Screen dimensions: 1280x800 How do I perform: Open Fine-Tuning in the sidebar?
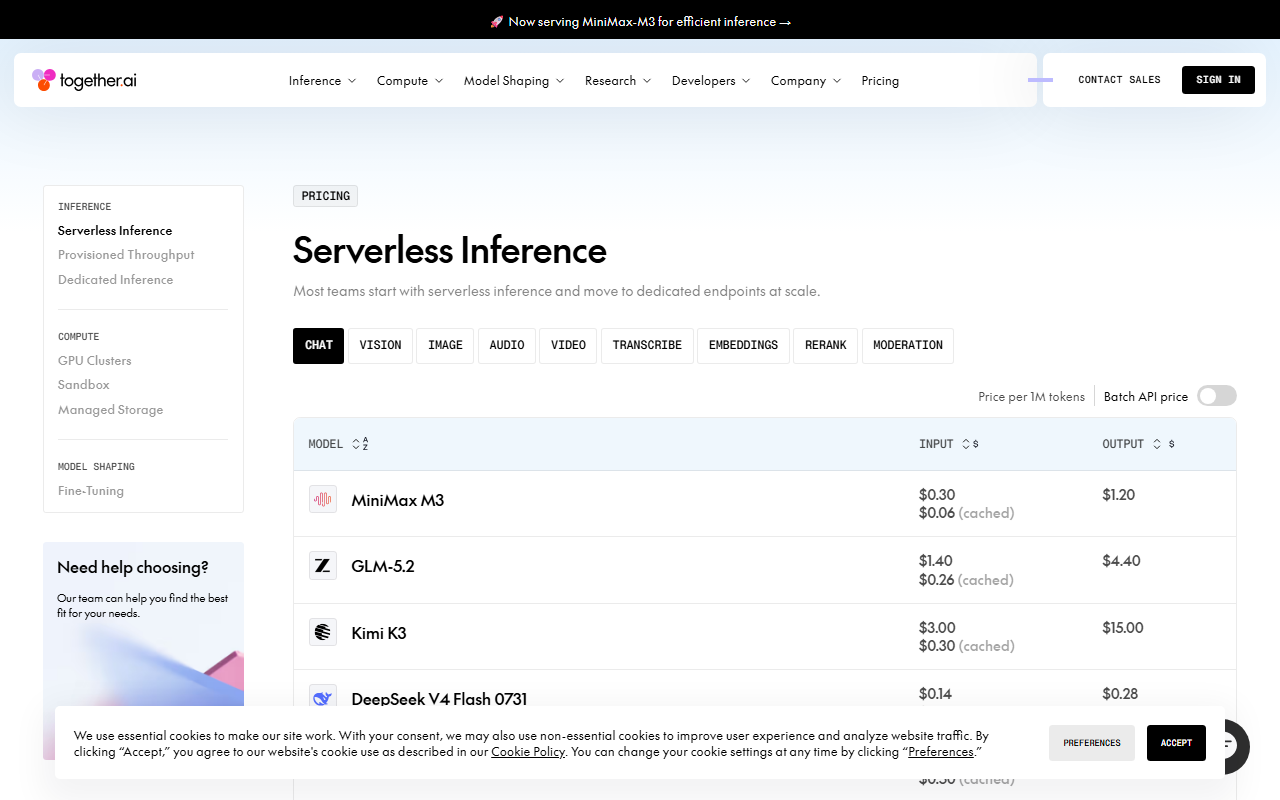91,491
